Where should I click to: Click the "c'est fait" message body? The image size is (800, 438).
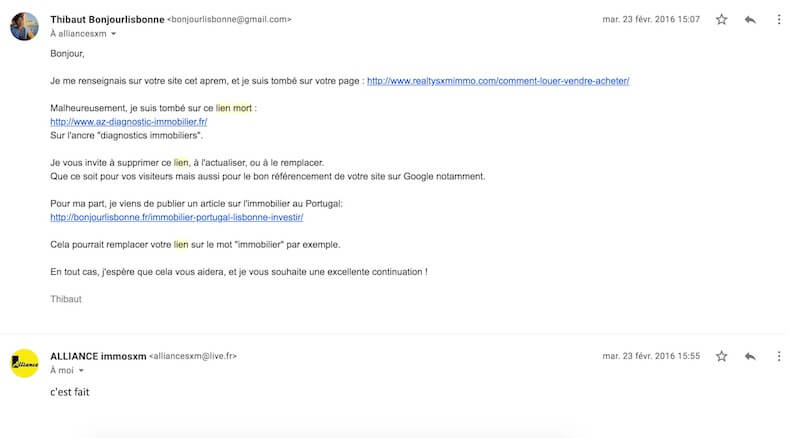tap(69, 392)
